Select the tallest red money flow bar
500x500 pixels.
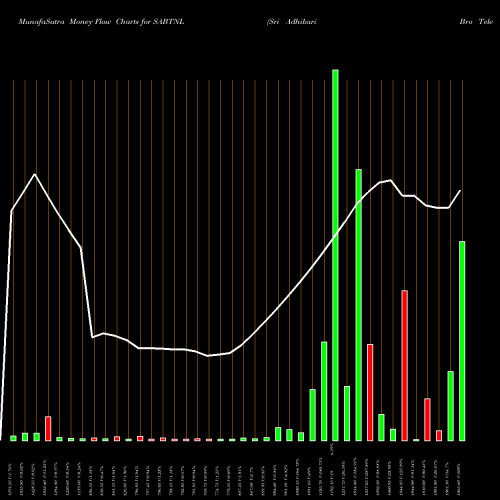[405, 366]
